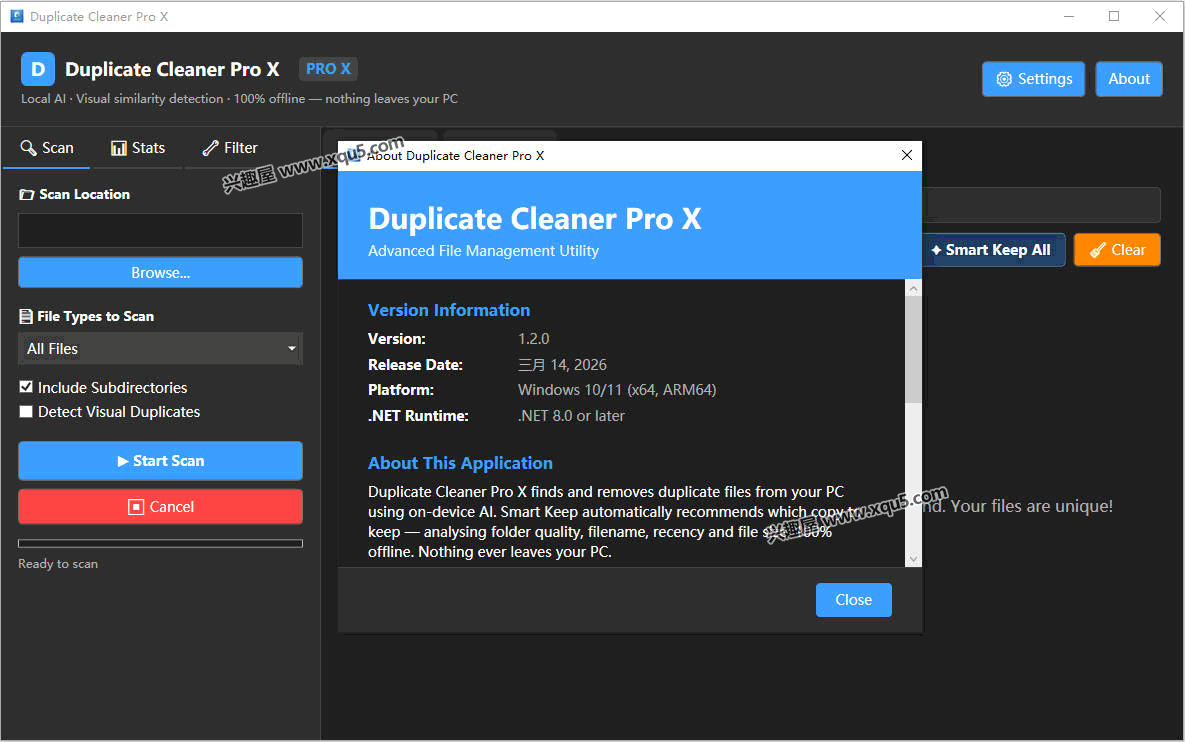This screenshot has width=1185, height=742.
Task: Open Settings via gear button
Action: tap(1033, 79)
